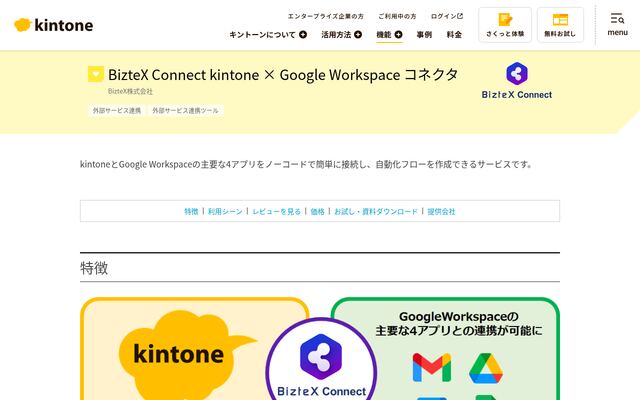Open エンタープライズ企業の方 link
Viewport: 640px width, 400px height.
tap(325, 16)
